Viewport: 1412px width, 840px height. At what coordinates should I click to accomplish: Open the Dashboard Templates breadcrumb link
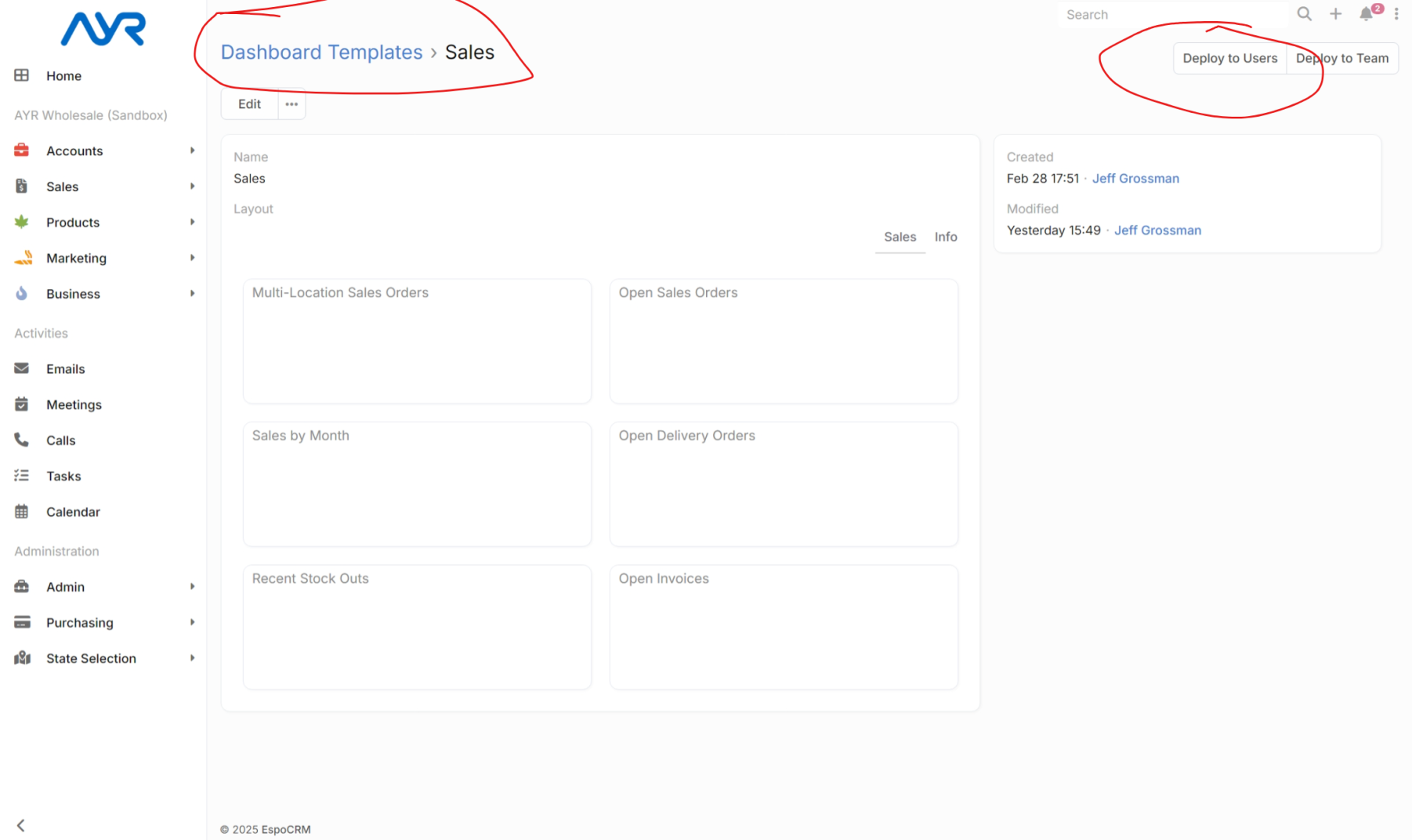[x=321, y=52]
